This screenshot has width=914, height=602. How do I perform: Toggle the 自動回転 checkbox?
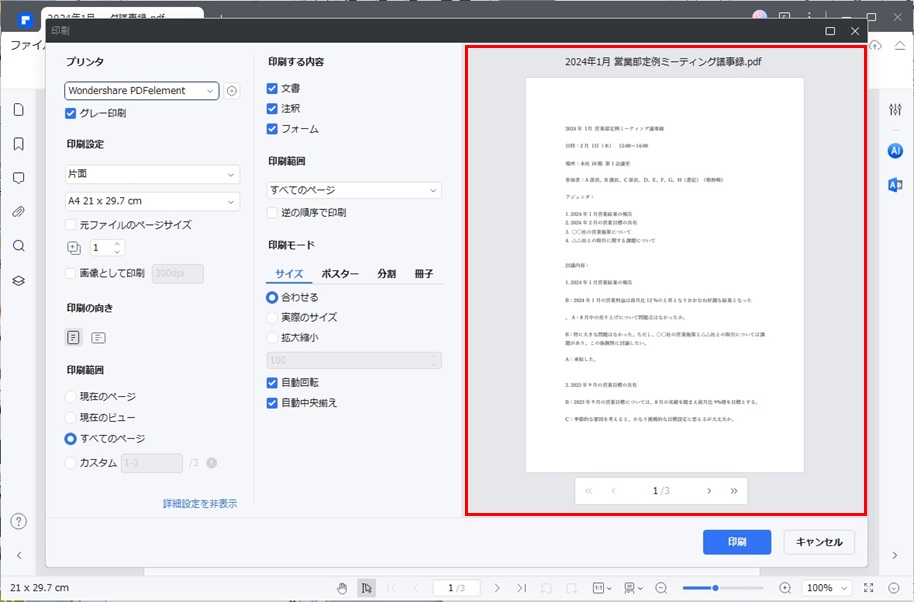pyautogui.click(x=272, y=383)
